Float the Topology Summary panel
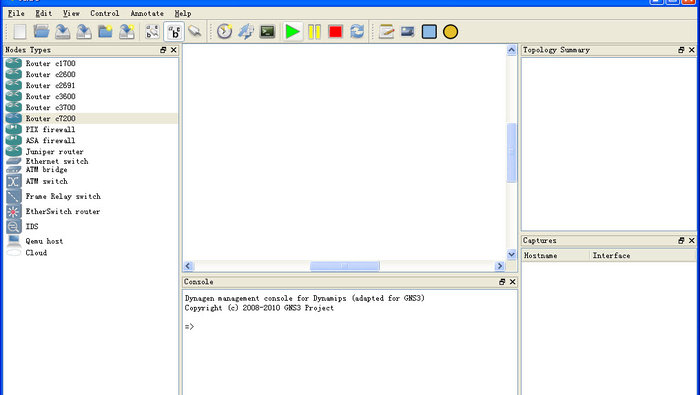The image size is (700, 395). [x=681, y=50]
